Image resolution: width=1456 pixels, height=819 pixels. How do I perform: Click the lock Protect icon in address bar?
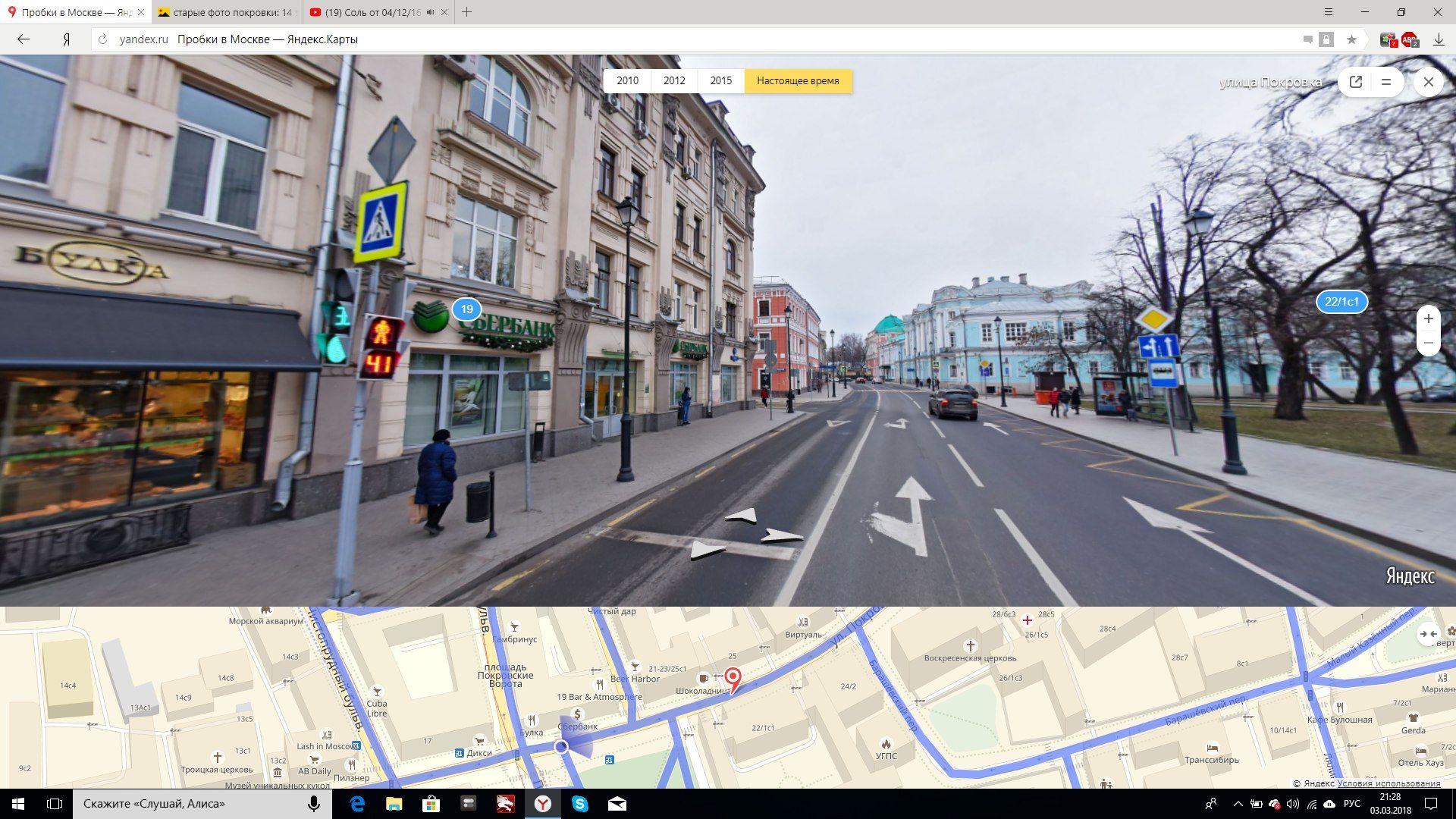pyautogui.click(x=1326, y=39)
